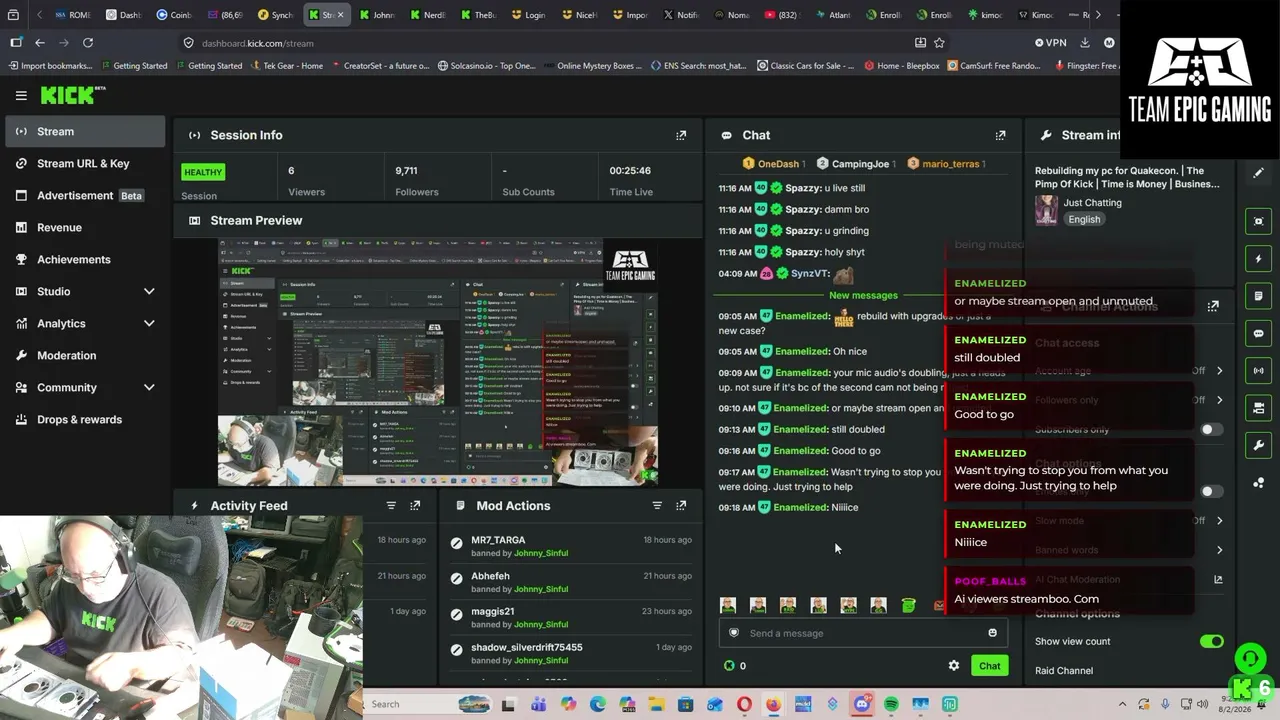The width and height of the screenshot is (1280, 720).
Task: Open VPN button in address bar
Action: pos(1051,43)
